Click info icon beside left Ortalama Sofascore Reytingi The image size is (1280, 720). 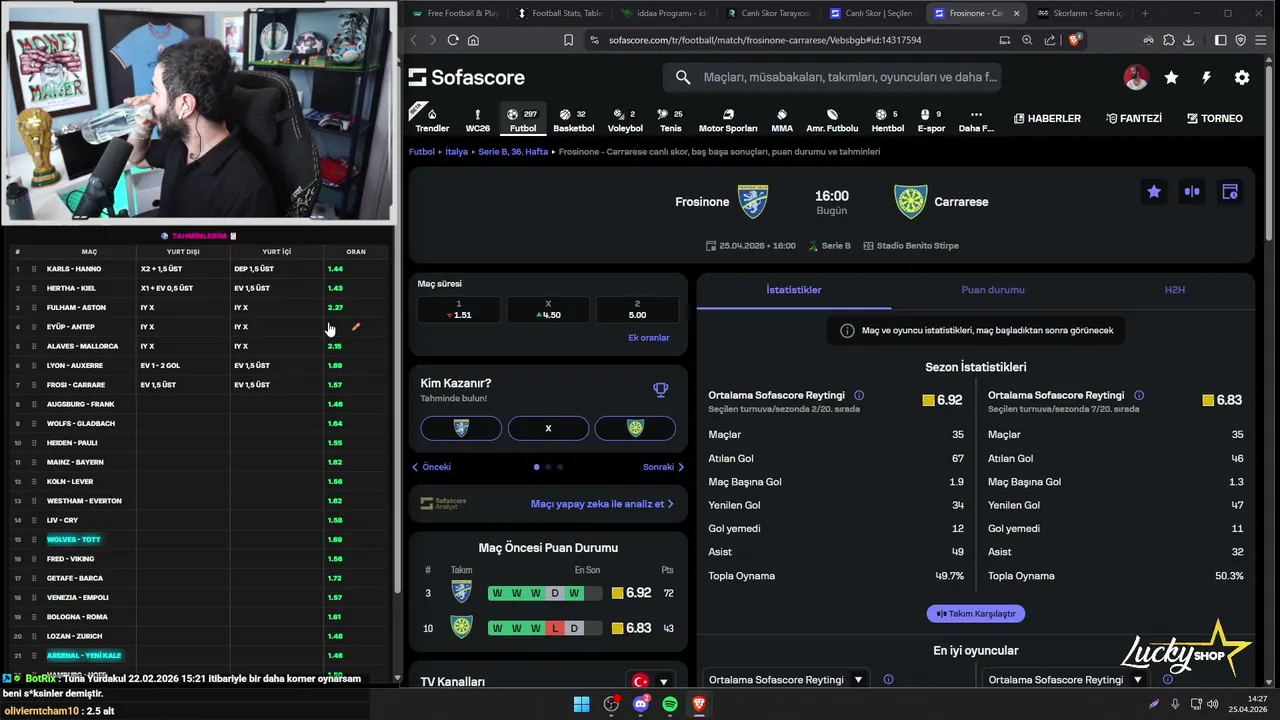tap(859, 395)
